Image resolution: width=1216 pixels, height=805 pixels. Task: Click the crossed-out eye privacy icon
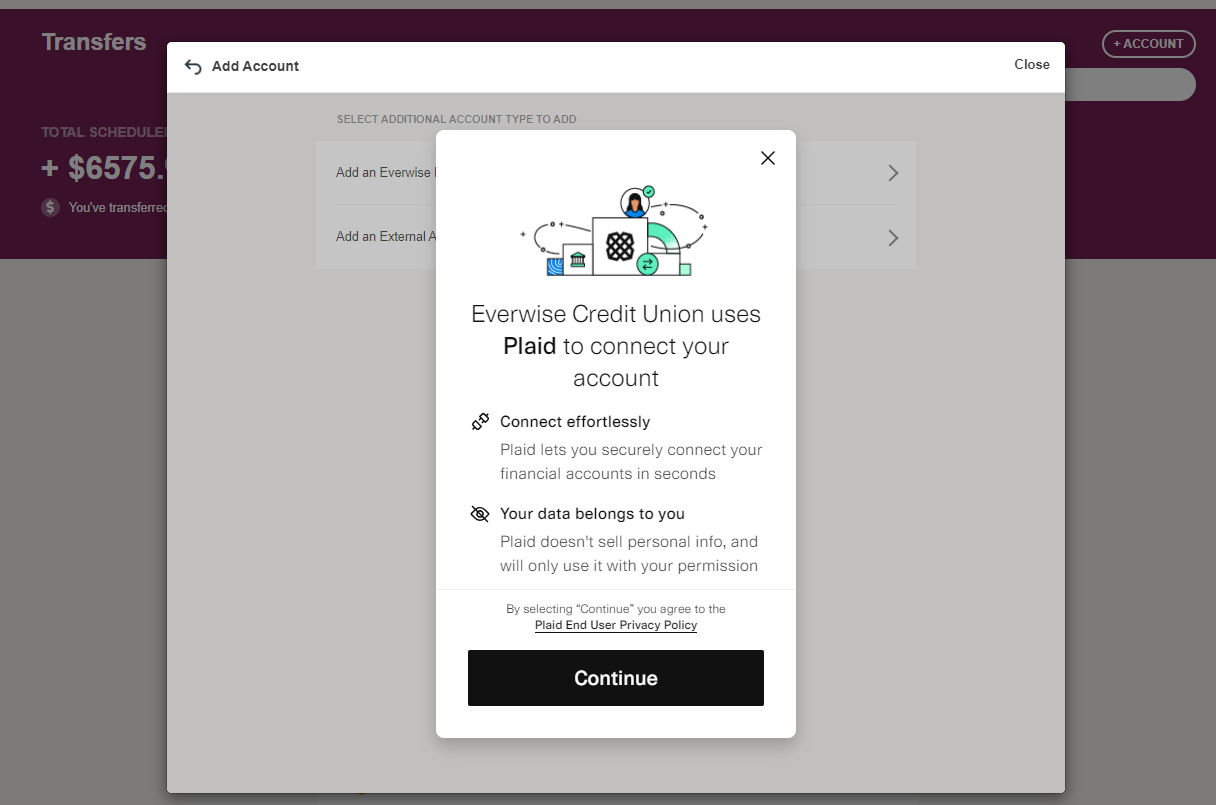(480, 514)
